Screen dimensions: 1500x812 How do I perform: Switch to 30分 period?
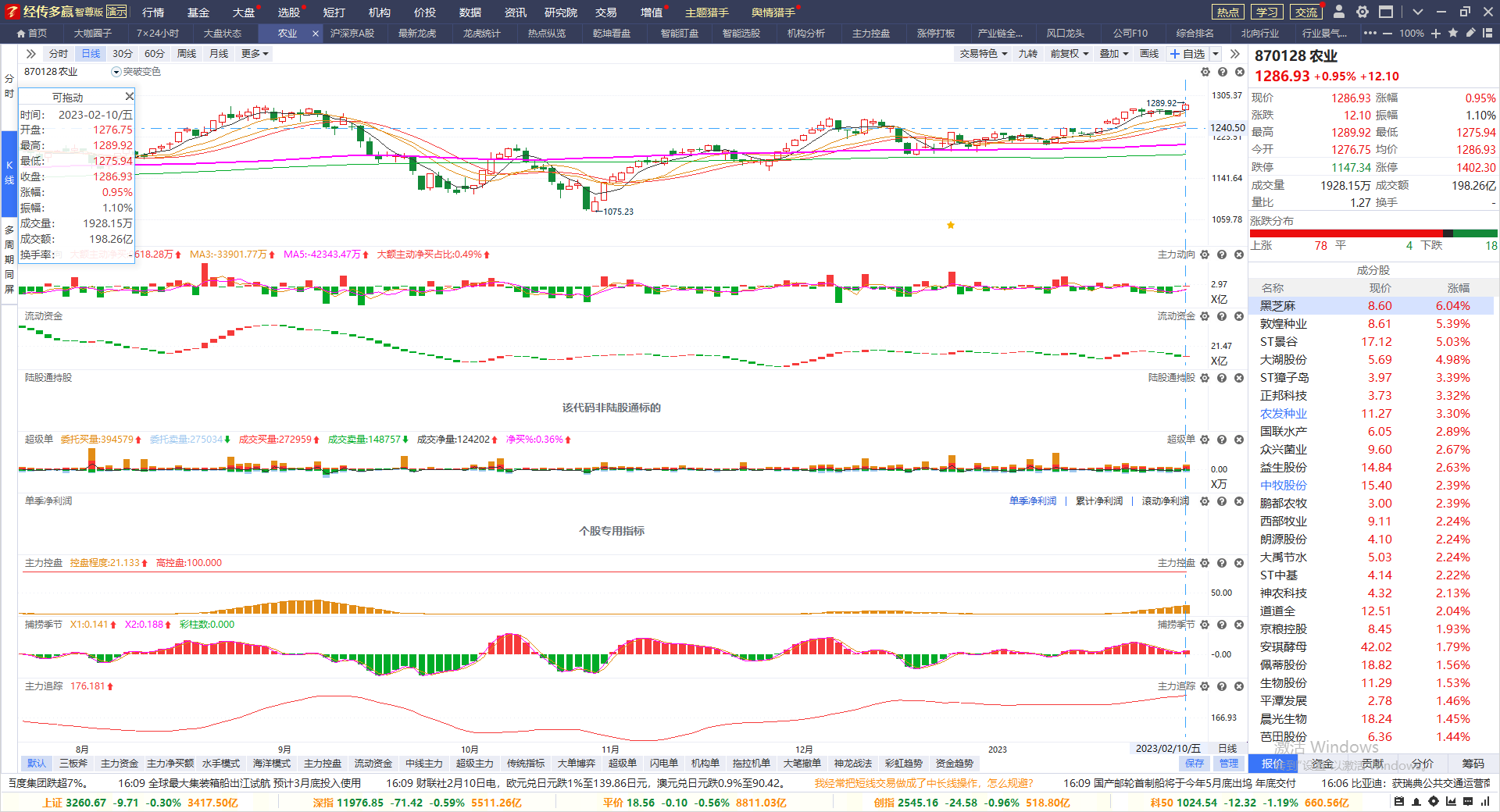123,54
